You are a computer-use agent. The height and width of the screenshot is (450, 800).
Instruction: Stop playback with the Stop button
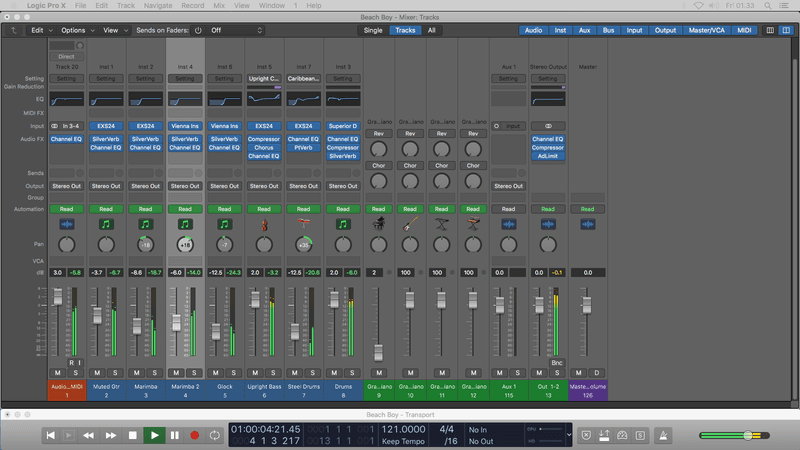point(133,435)
